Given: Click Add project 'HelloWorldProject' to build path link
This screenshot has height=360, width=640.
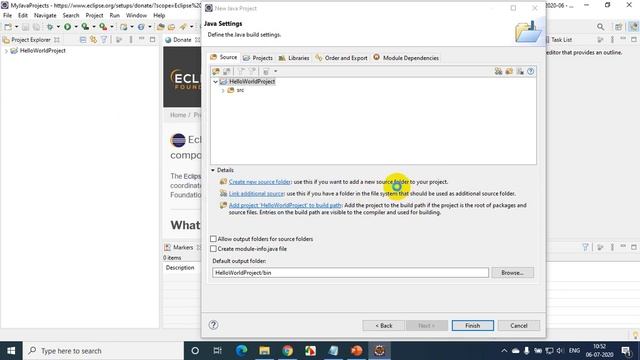Looking at the screenshot, I should (285, 205).
